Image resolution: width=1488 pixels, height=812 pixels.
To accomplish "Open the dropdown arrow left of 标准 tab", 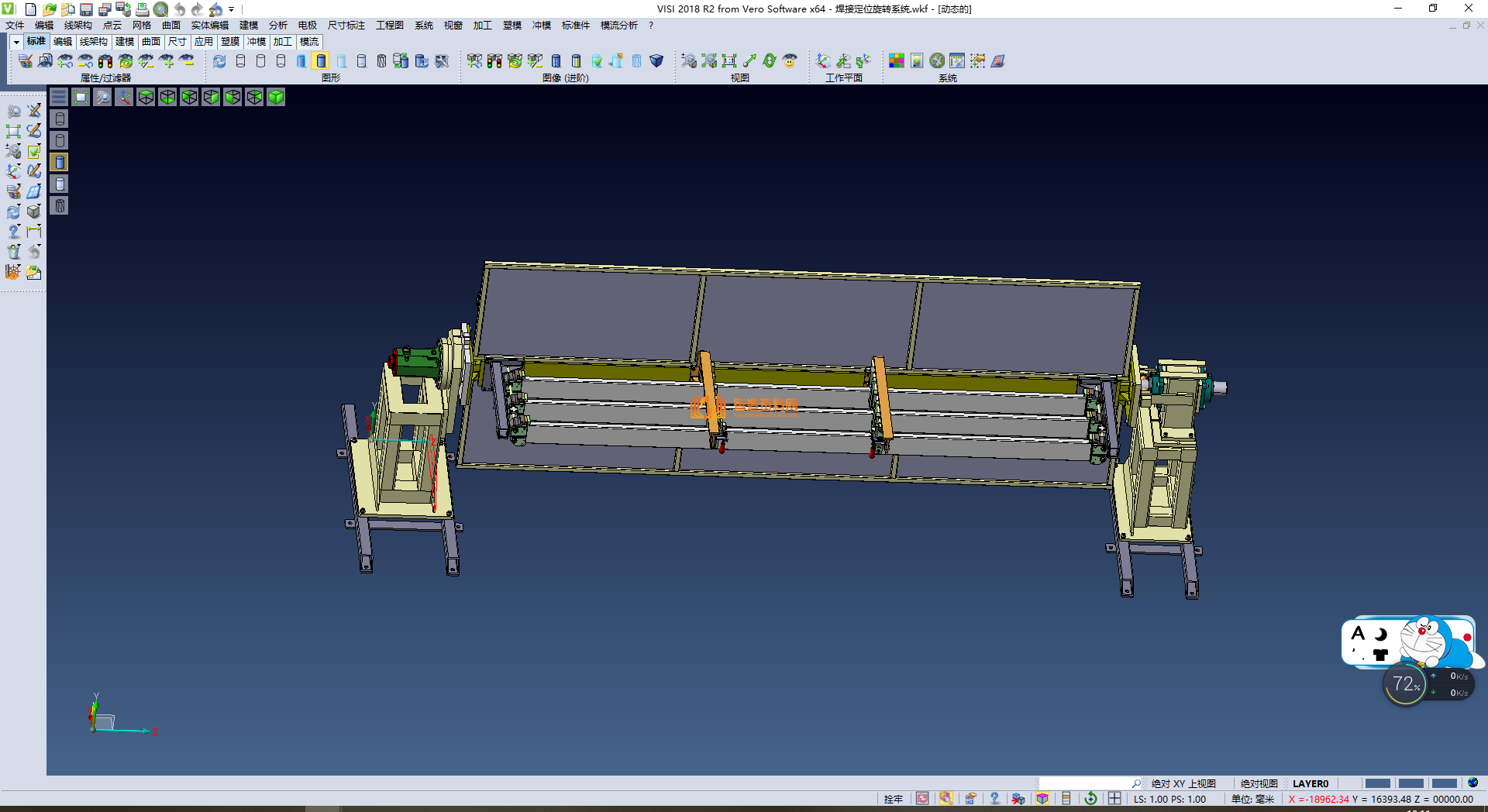I will (16, 42).
